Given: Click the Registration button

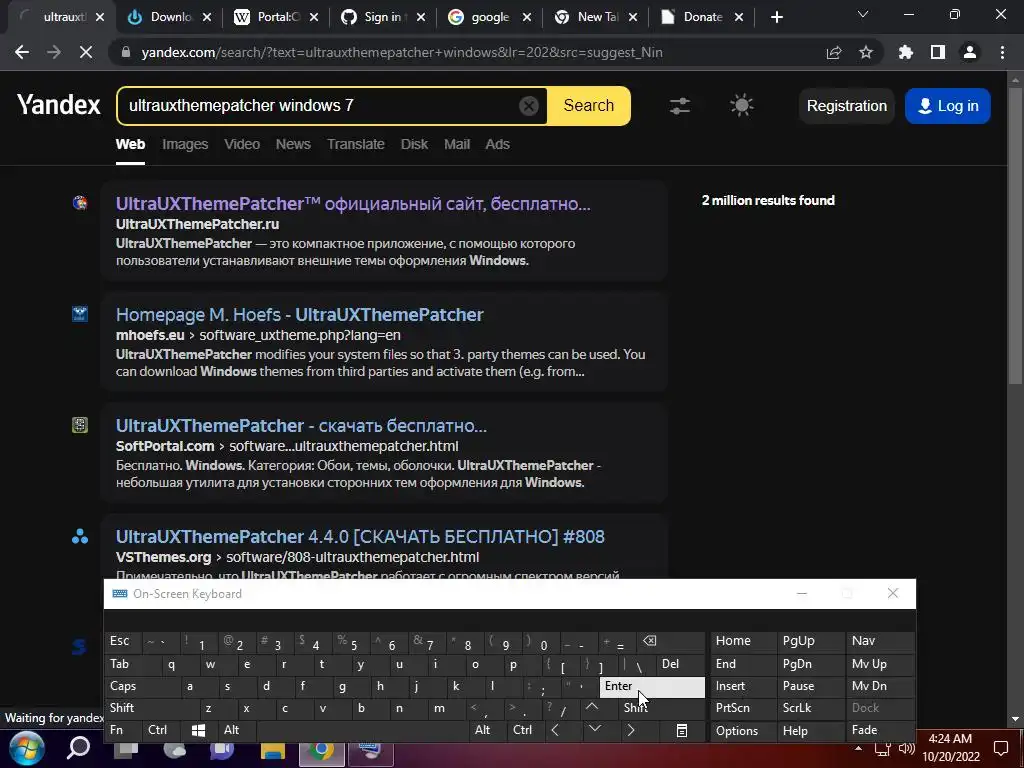Looking at the screenshot, I should click(846, 106).
